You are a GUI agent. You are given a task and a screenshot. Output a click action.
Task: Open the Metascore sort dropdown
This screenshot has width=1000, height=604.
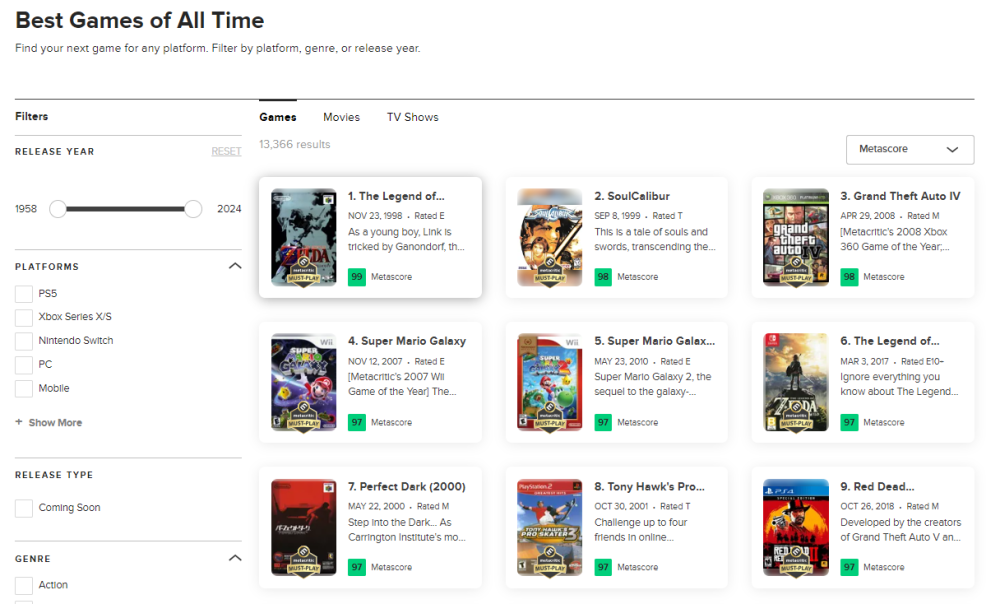tap(909, 149)
